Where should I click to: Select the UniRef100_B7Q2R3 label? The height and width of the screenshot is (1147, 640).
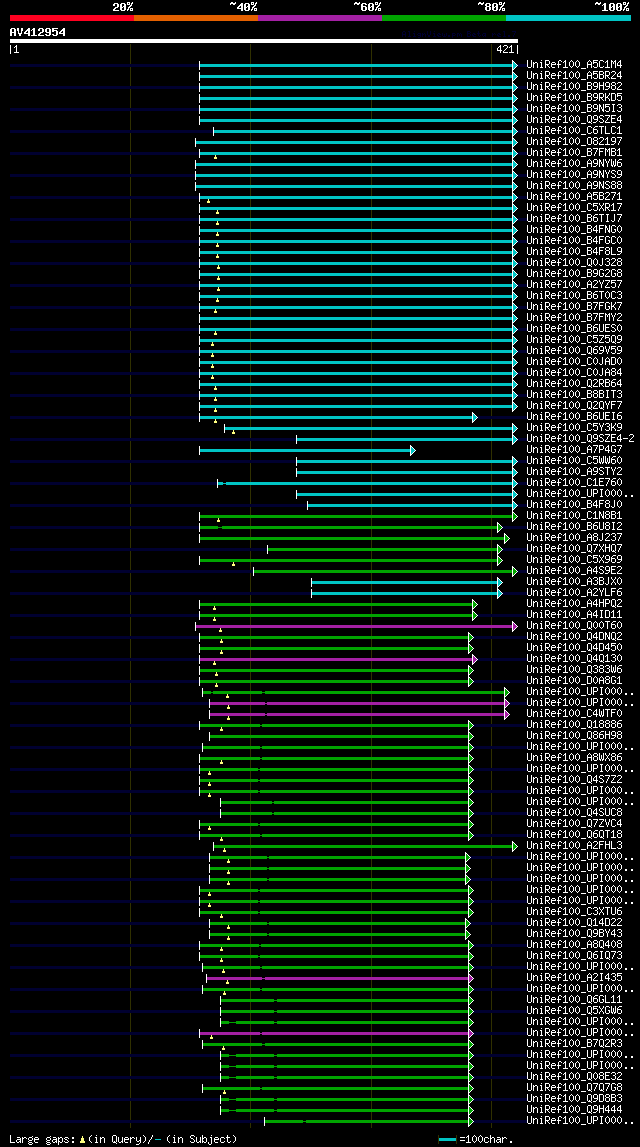(574, 1043)
